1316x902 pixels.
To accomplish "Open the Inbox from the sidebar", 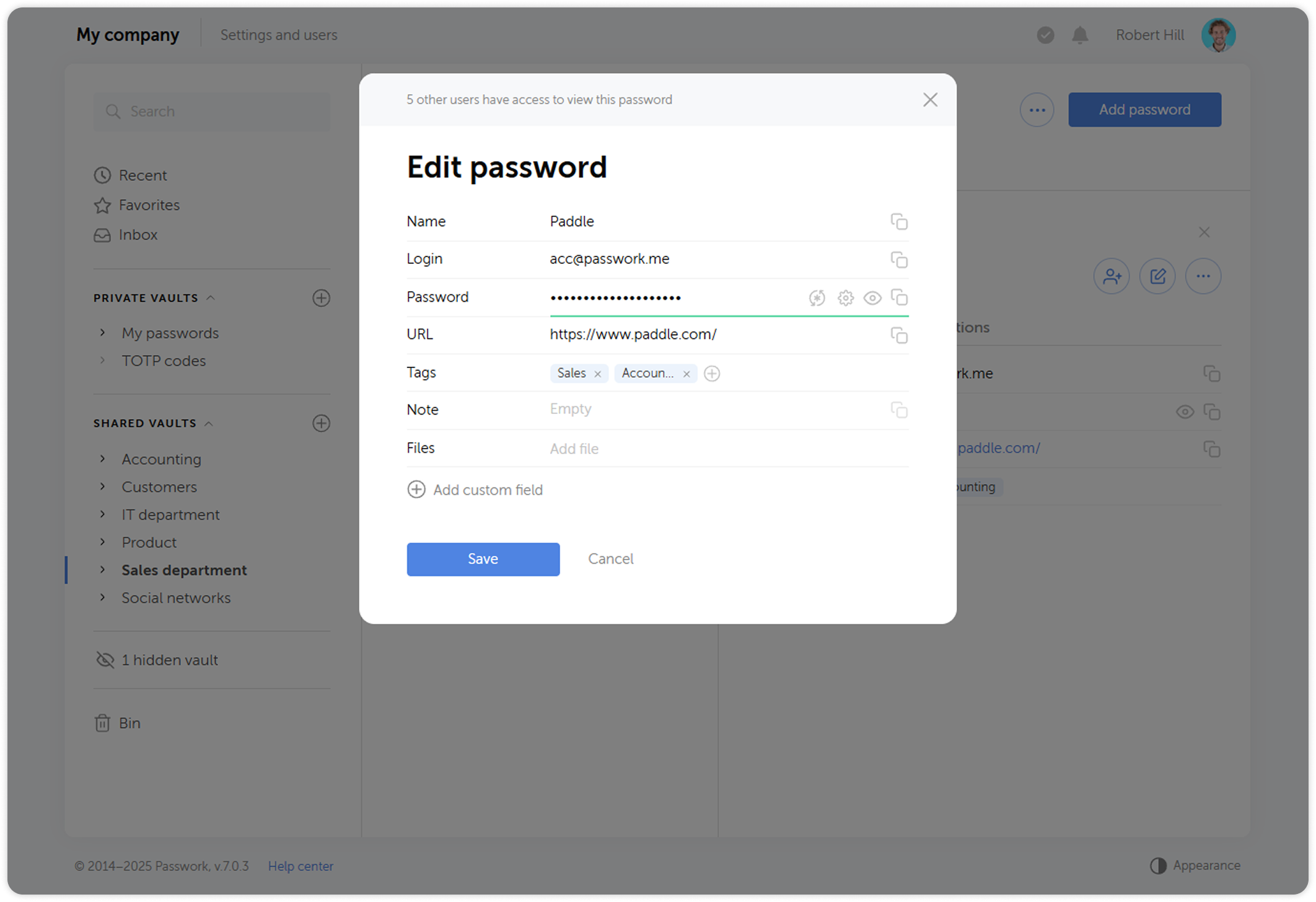I will click(x=138, y=235).
